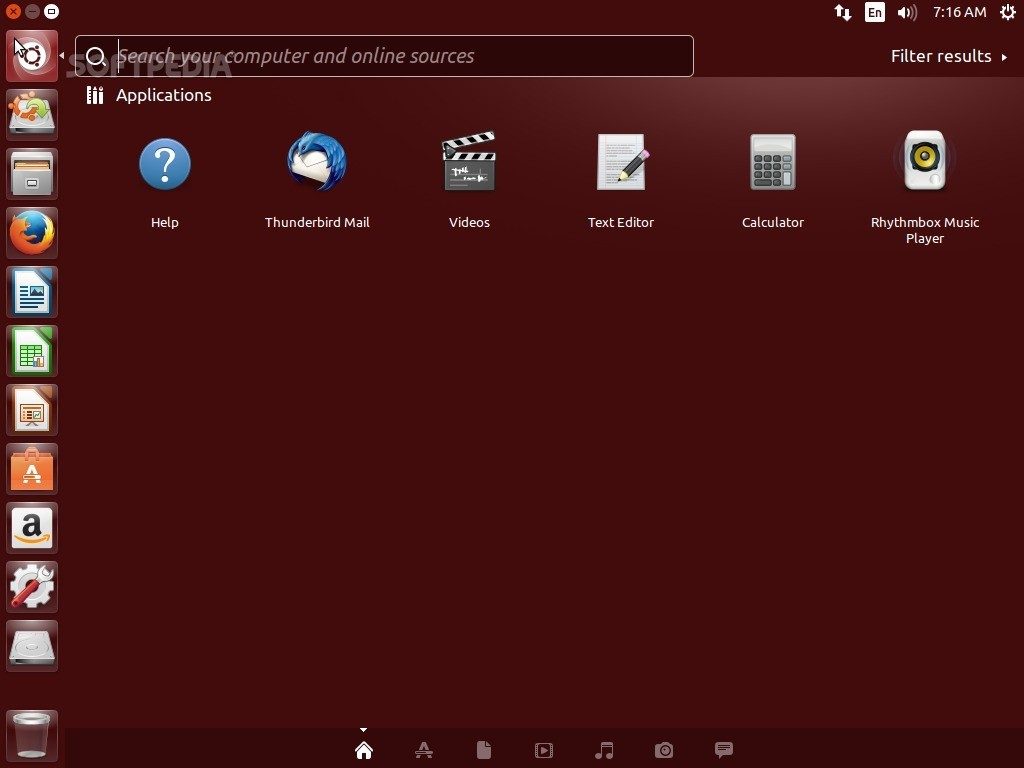The width and height of the screenshot is (1024, 768).
Task: Open the session power gear menu
Action: (1008, 12)
